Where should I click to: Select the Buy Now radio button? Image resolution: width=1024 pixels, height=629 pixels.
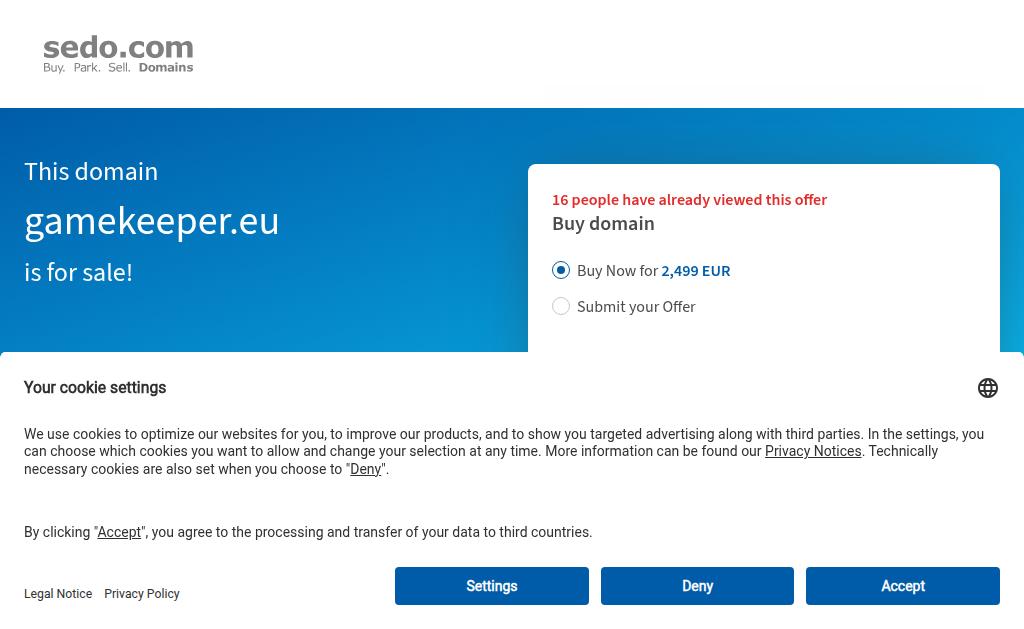pos(561,270)
